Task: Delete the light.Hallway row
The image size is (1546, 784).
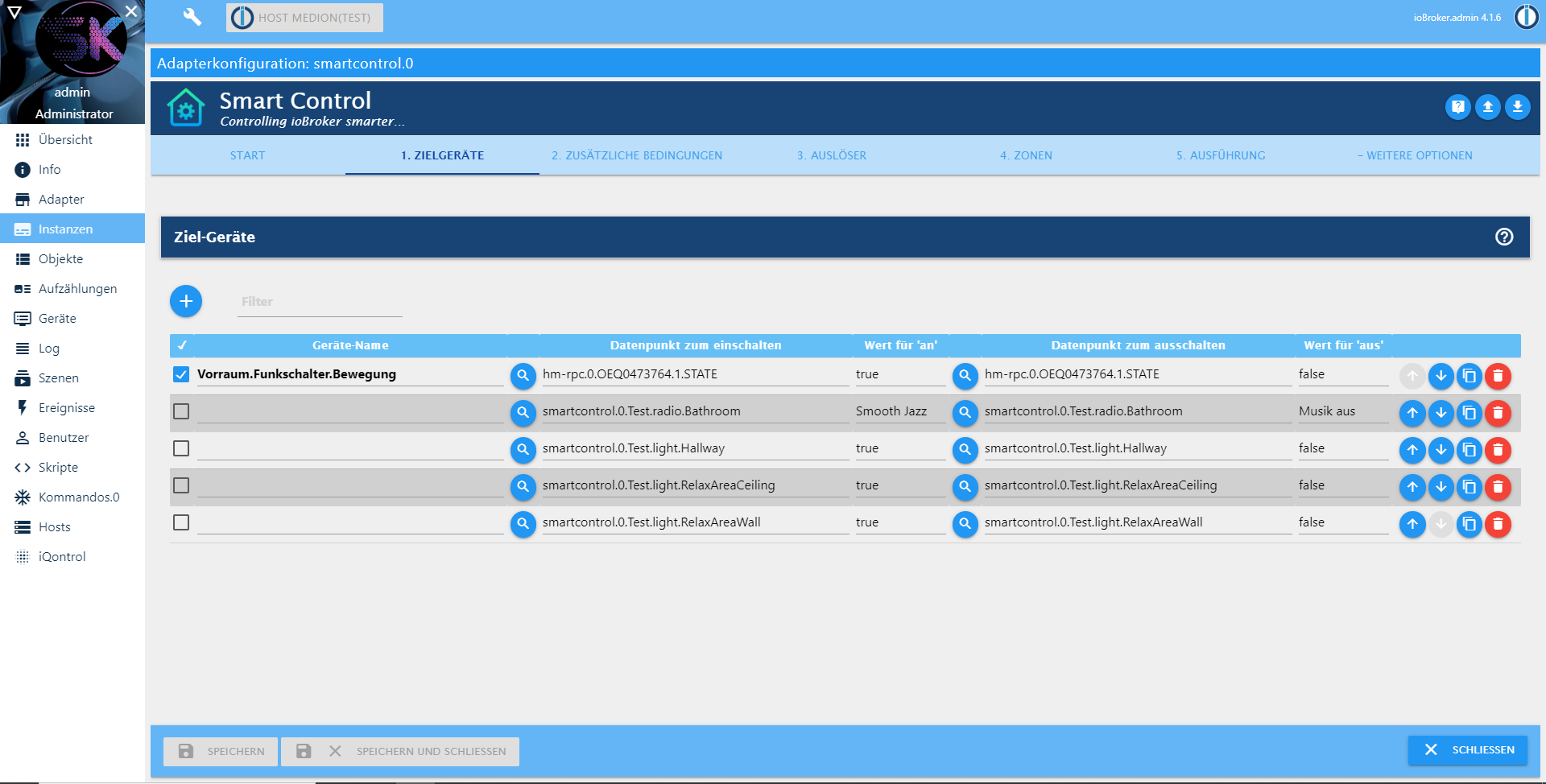Action: 1498,450
